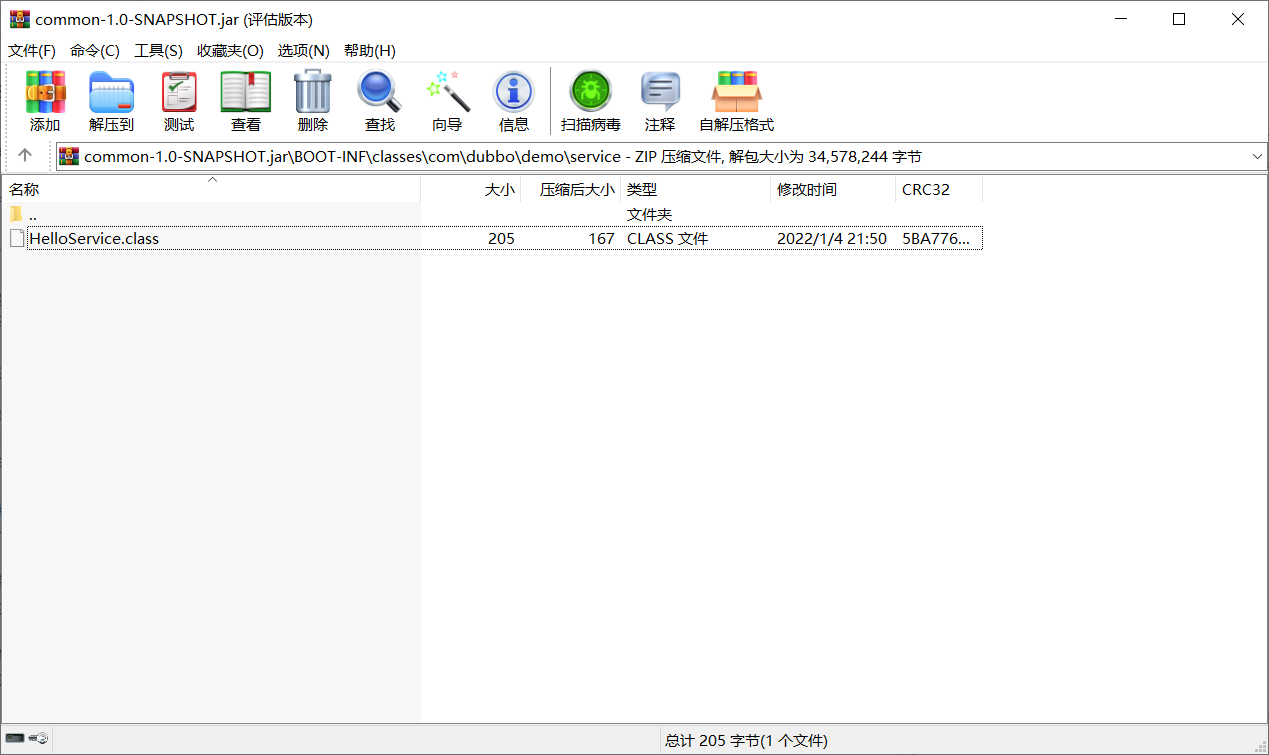Show archive Info (信息) icon

514,102
